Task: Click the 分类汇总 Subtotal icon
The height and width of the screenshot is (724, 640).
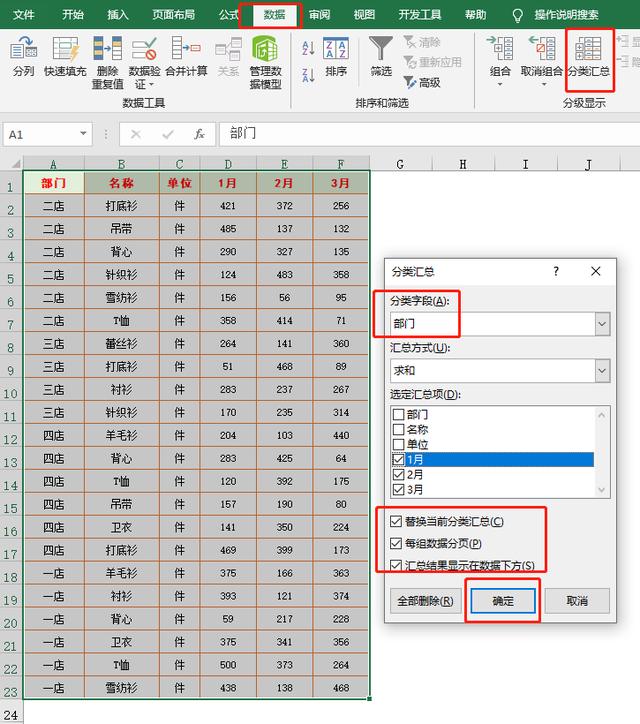Action: click(588, 56)
